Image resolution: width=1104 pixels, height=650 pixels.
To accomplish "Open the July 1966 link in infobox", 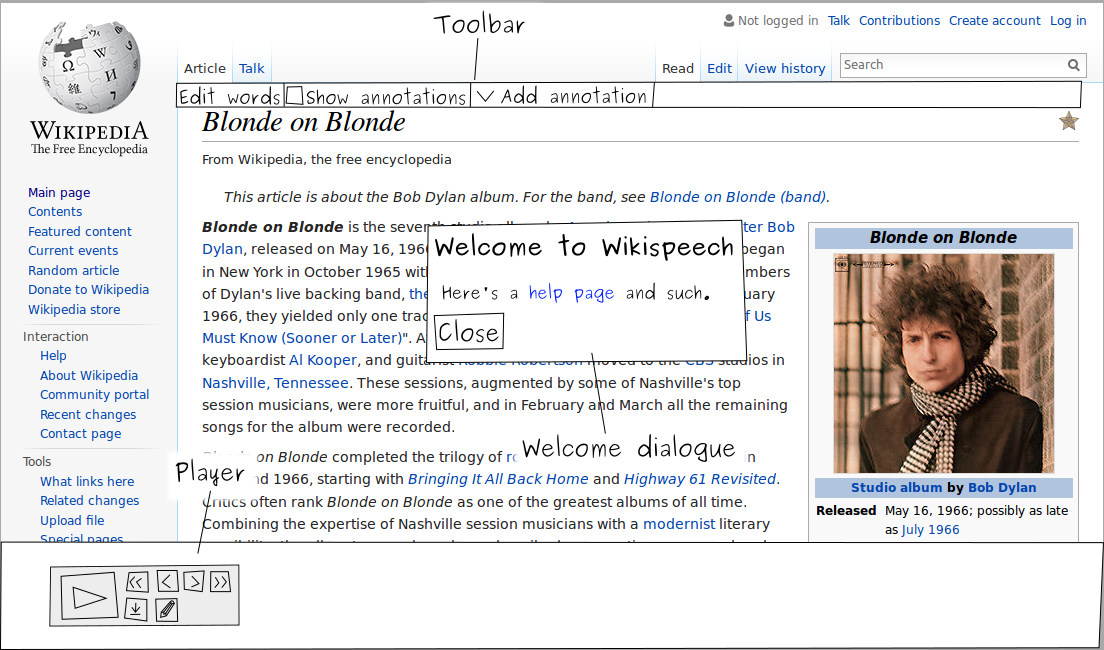I will (x=930, y=530).
